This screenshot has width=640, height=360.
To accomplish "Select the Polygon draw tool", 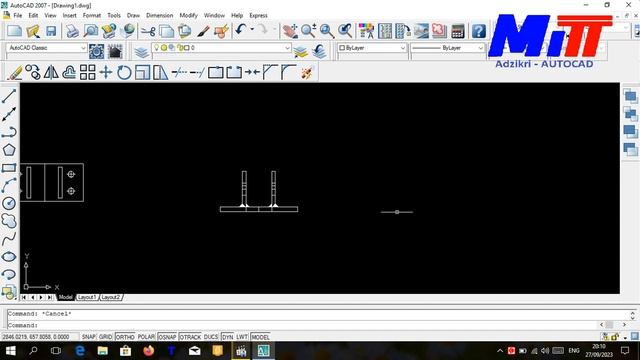I will point(9,150).
